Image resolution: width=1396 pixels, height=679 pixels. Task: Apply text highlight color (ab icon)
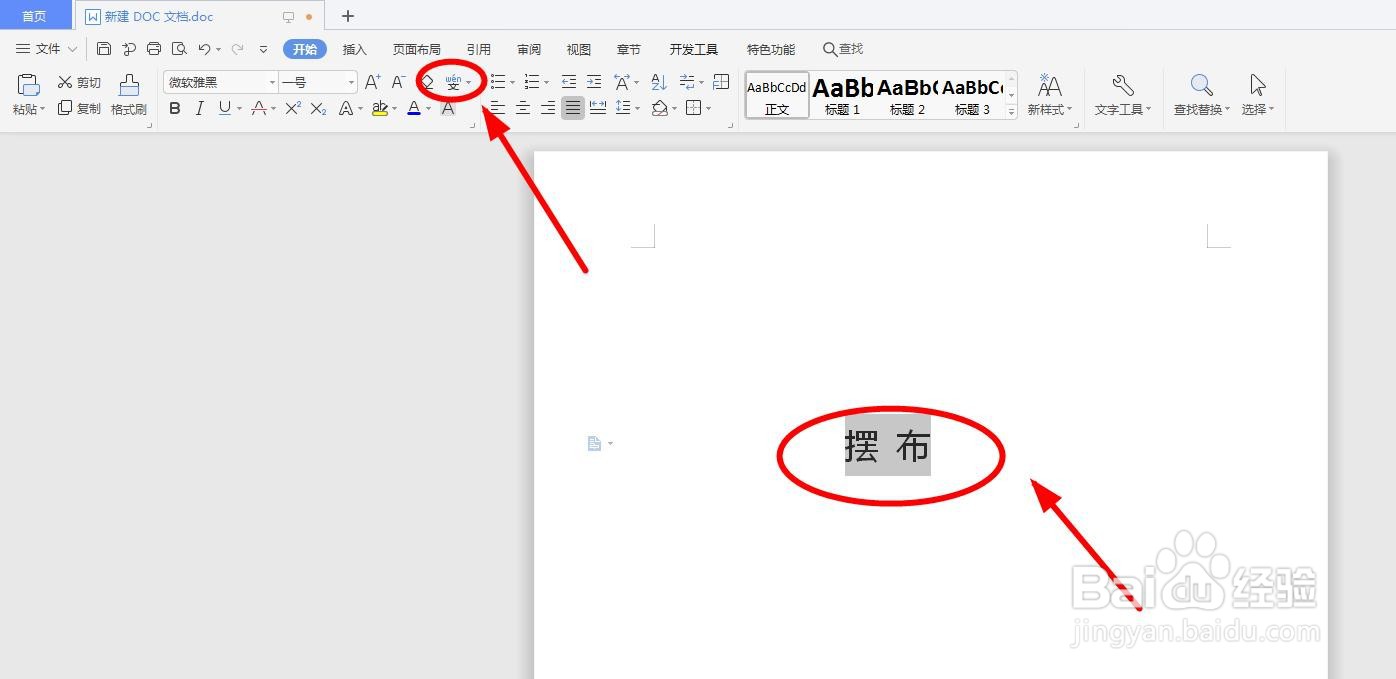tap(380, 108)
